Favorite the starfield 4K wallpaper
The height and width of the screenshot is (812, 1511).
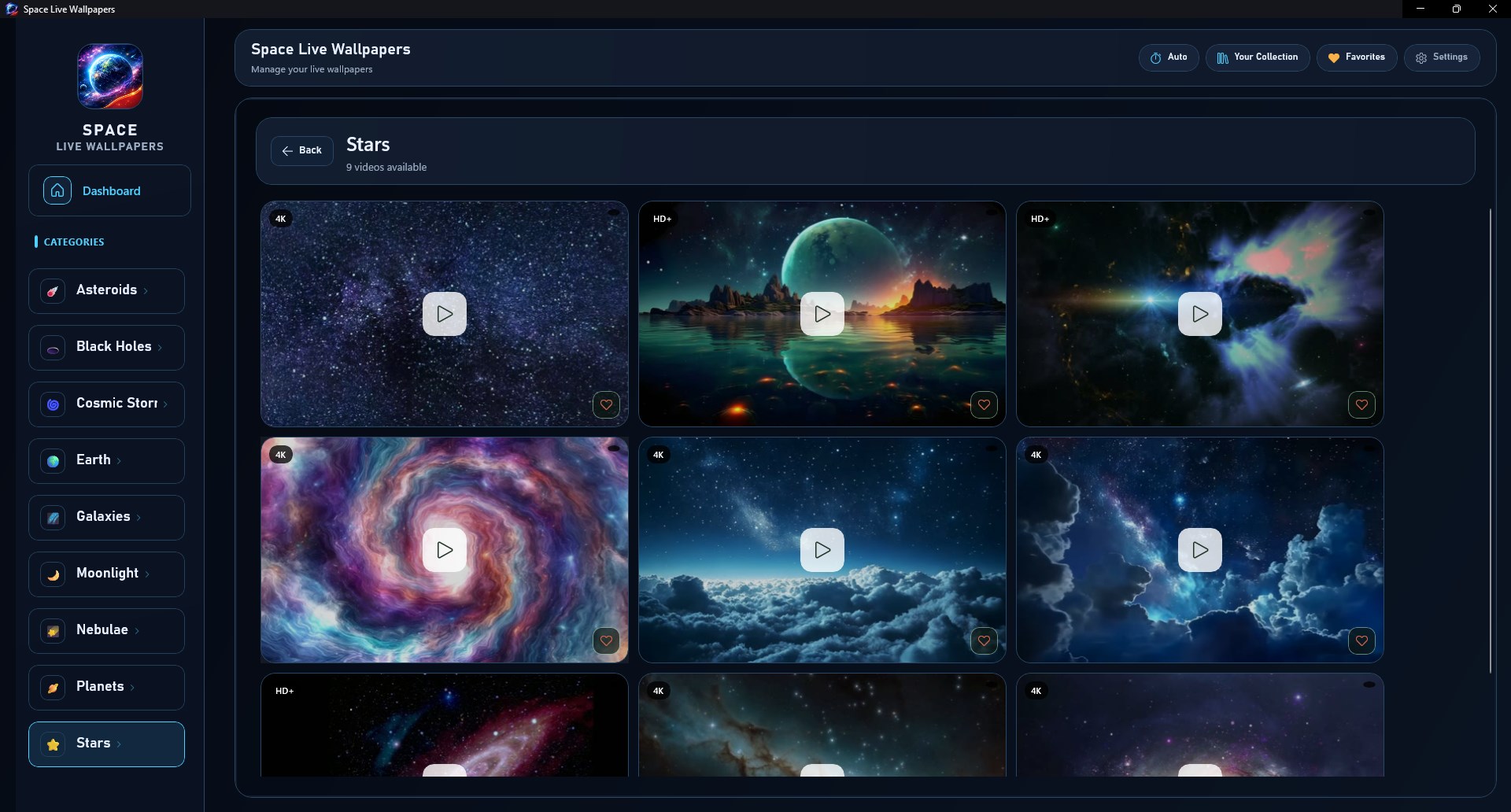pyautogui.click(x=606, y=405)
